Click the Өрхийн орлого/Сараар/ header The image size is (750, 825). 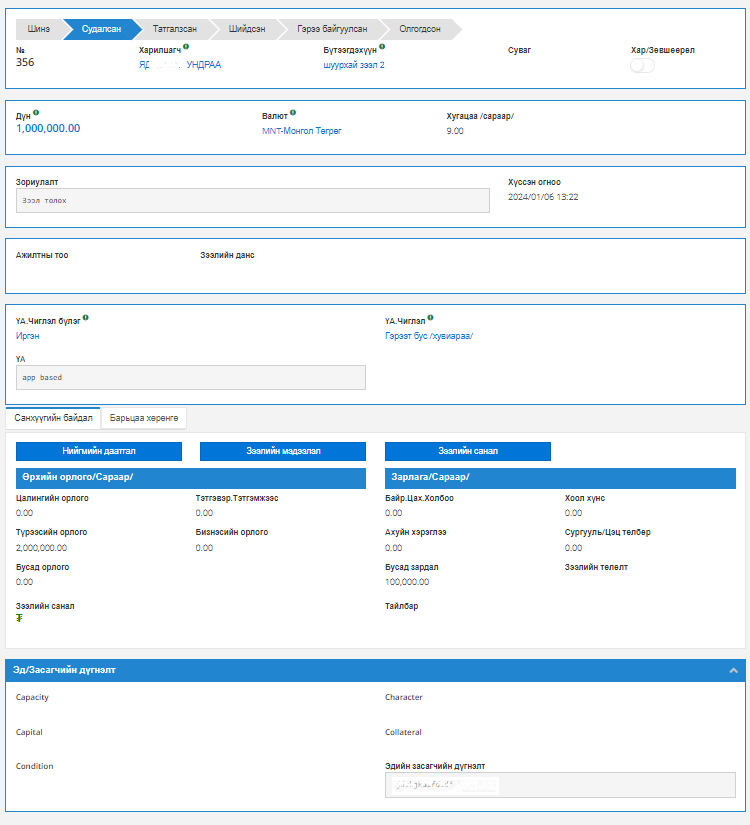[191, 478]
